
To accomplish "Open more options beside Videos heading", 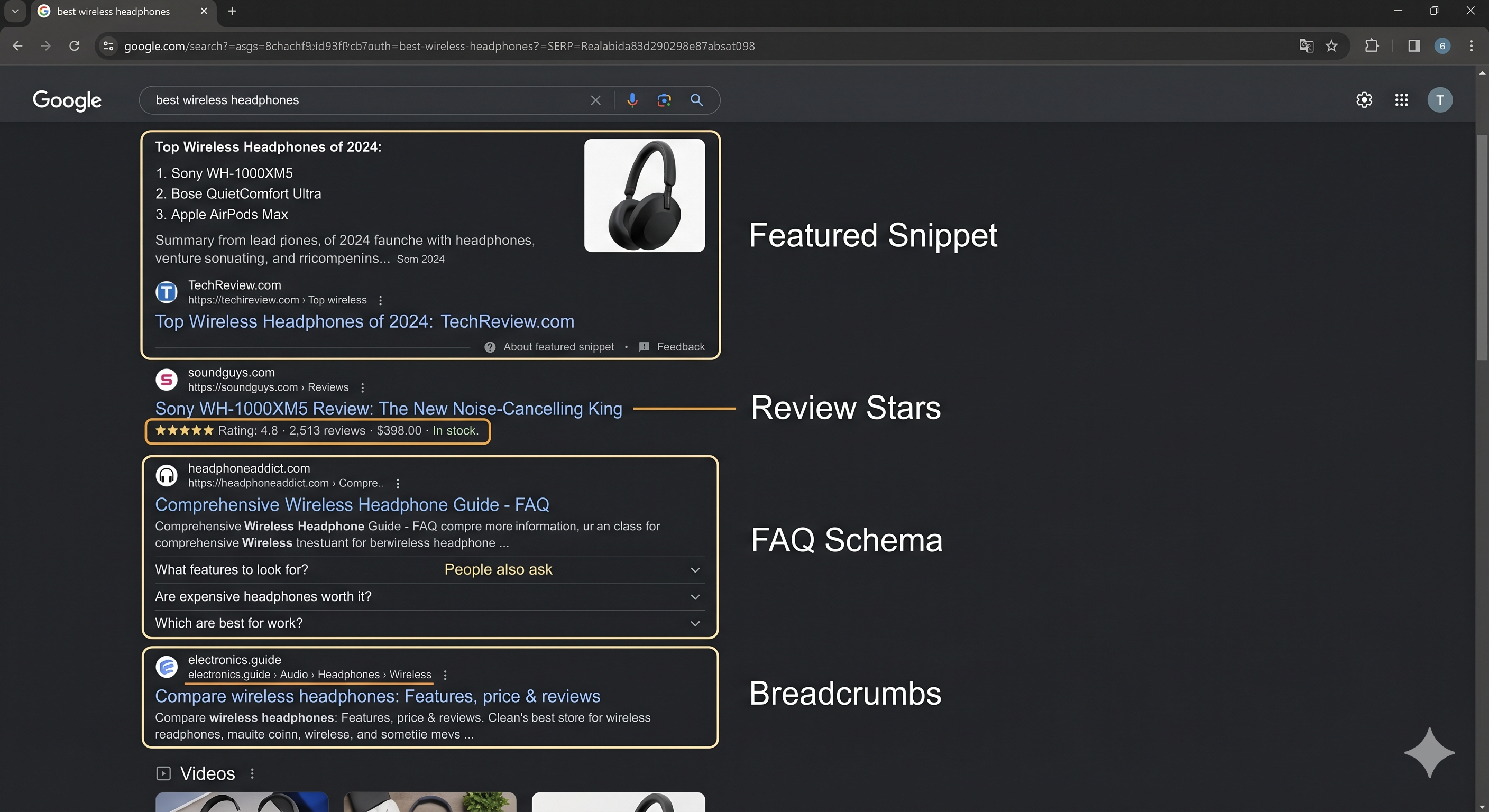I will [x=252, y=773].
